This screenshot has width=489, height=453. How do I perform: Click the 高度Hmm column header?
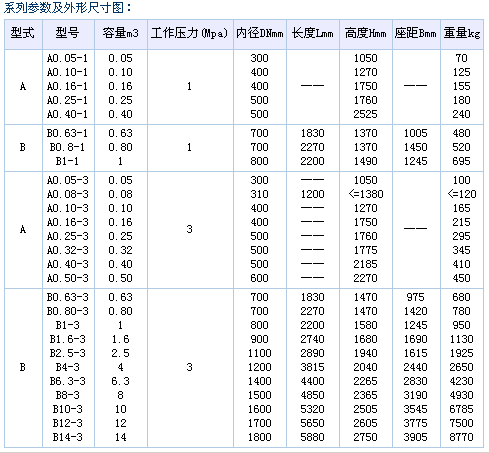tap(366, 34)
